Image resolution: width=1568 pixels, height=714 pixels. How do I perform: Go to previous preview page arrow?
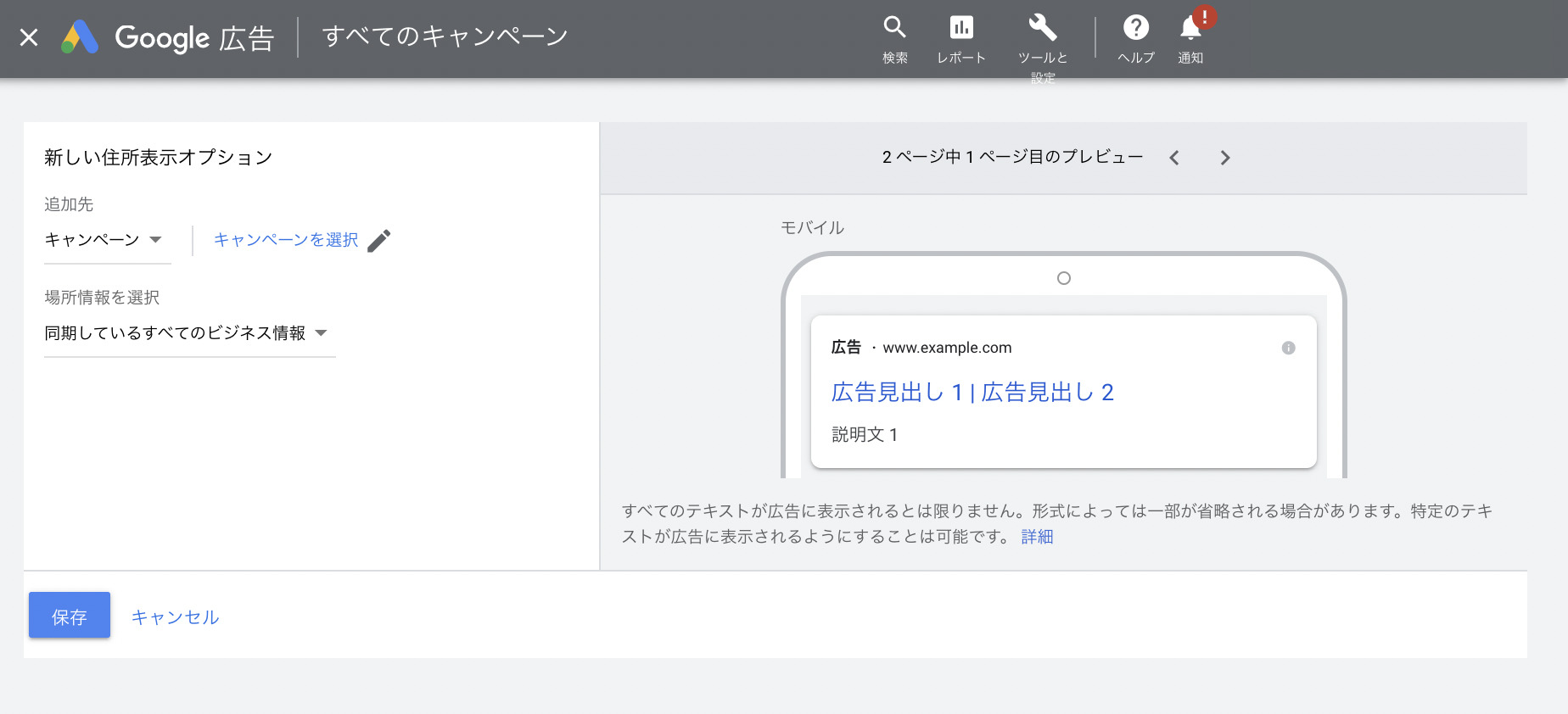coord(1174,158)
